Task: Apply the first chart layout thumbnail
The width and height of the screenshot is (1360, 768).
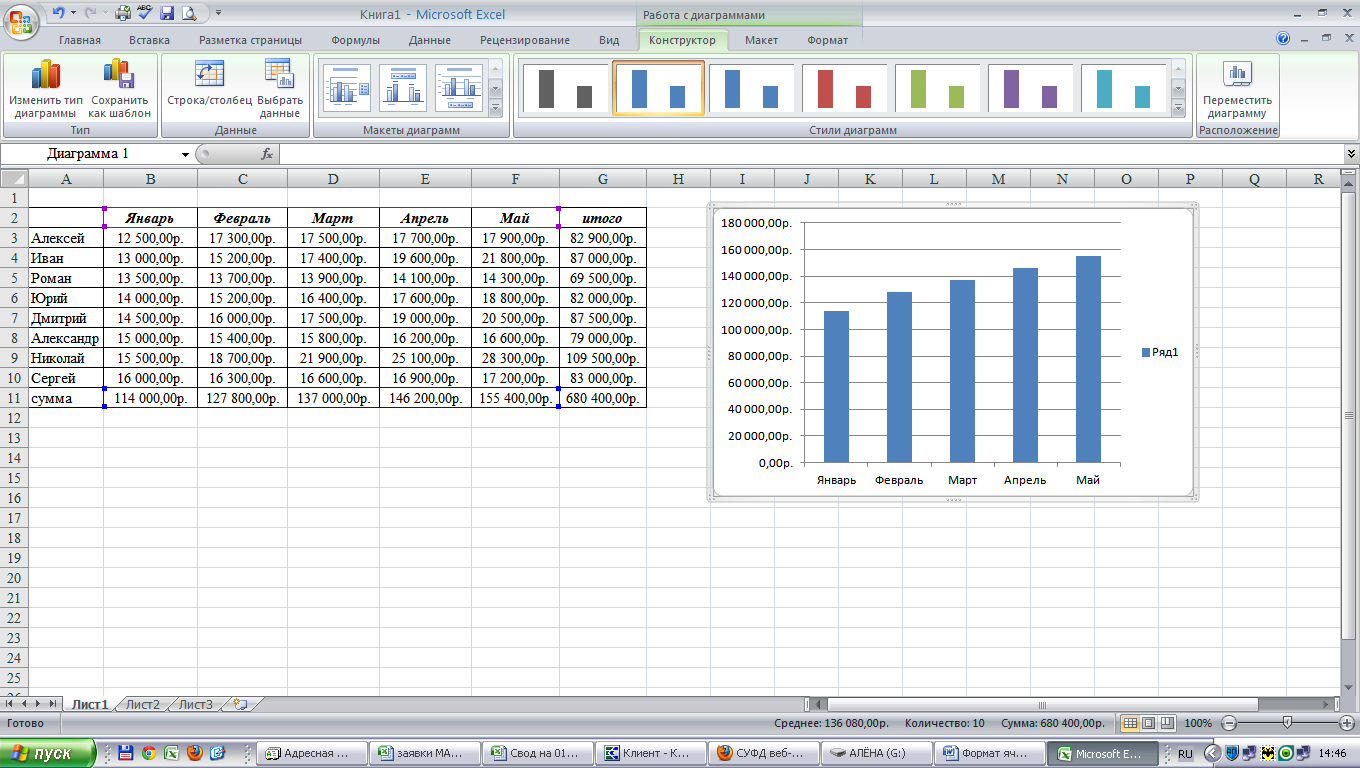Action: pos(346,89)
